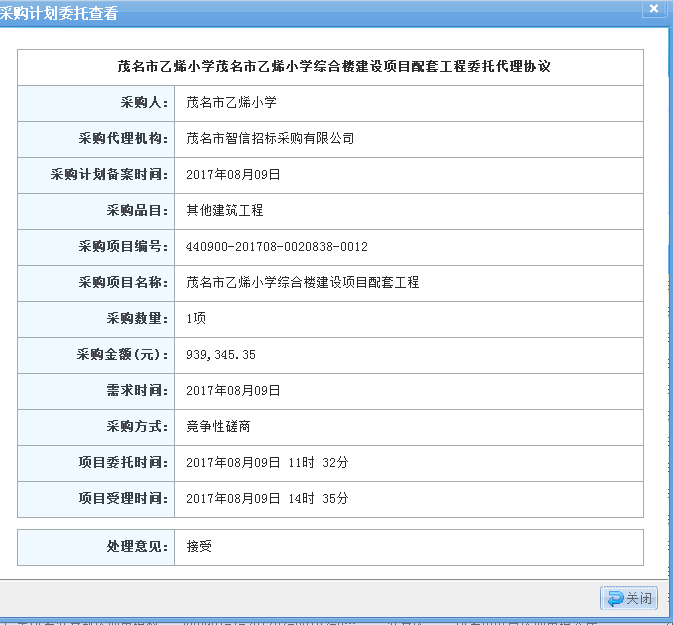Click the 采购计划委托查看 dialog title
The image size is (673, 625).
pos(58,13)
